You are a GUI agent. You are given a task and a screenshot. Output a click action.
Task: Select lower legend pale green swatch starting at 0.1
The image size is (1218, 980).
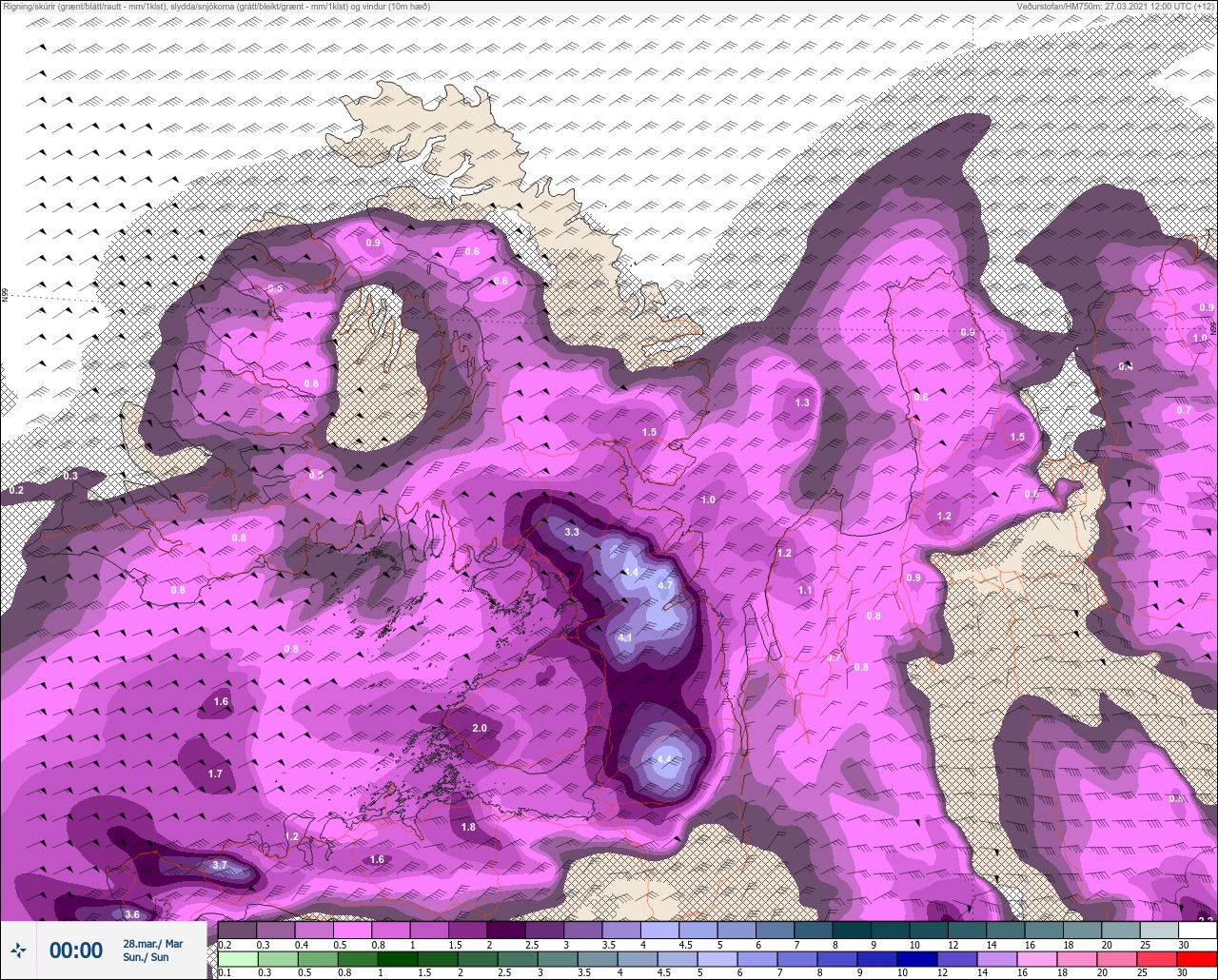click(238, 959)
